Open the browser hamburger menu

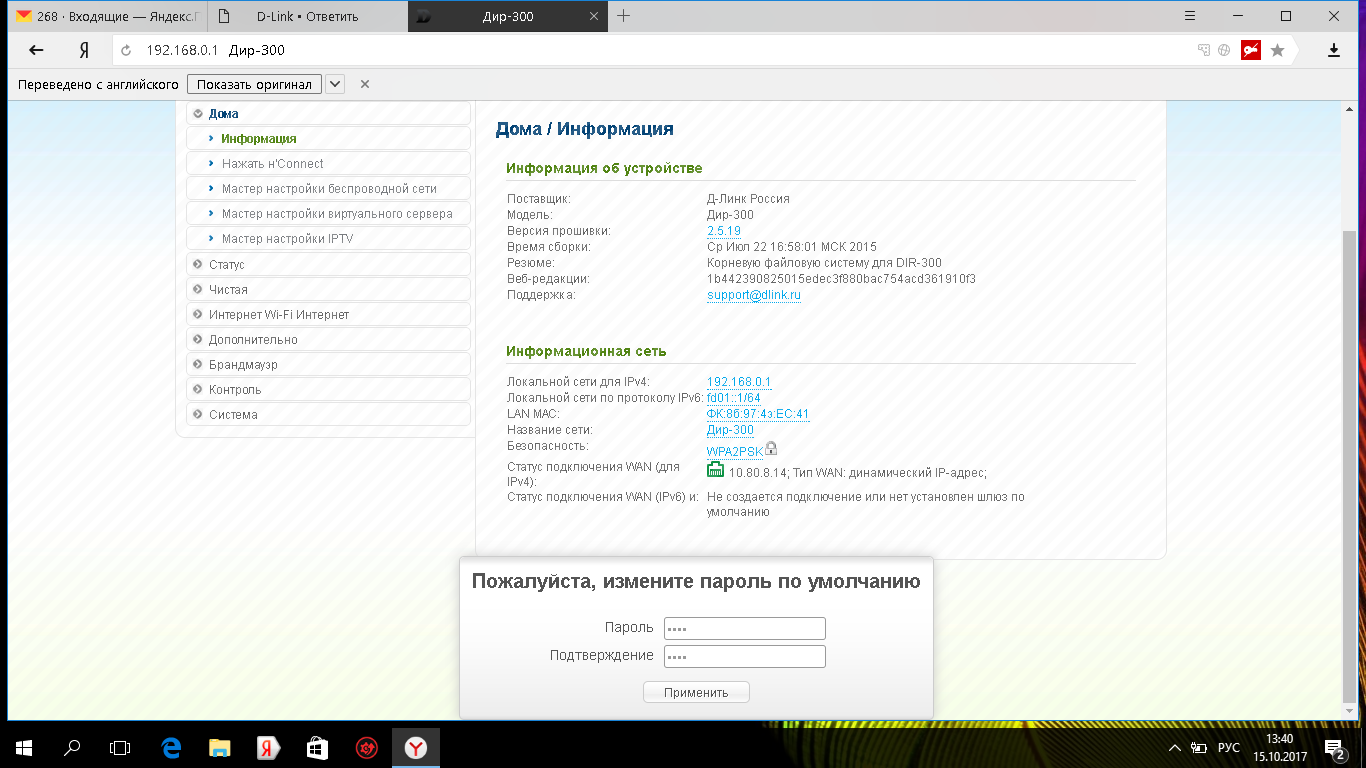[1189, 16]
